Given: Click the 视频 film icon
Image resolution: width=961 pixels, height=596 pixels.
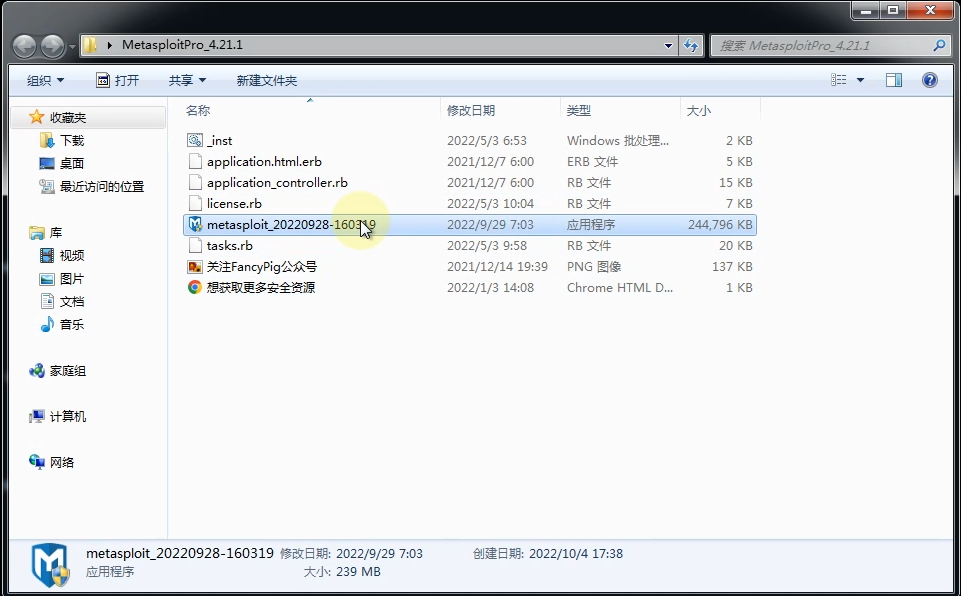Looking at the screenshot, I should pos(47,255).
